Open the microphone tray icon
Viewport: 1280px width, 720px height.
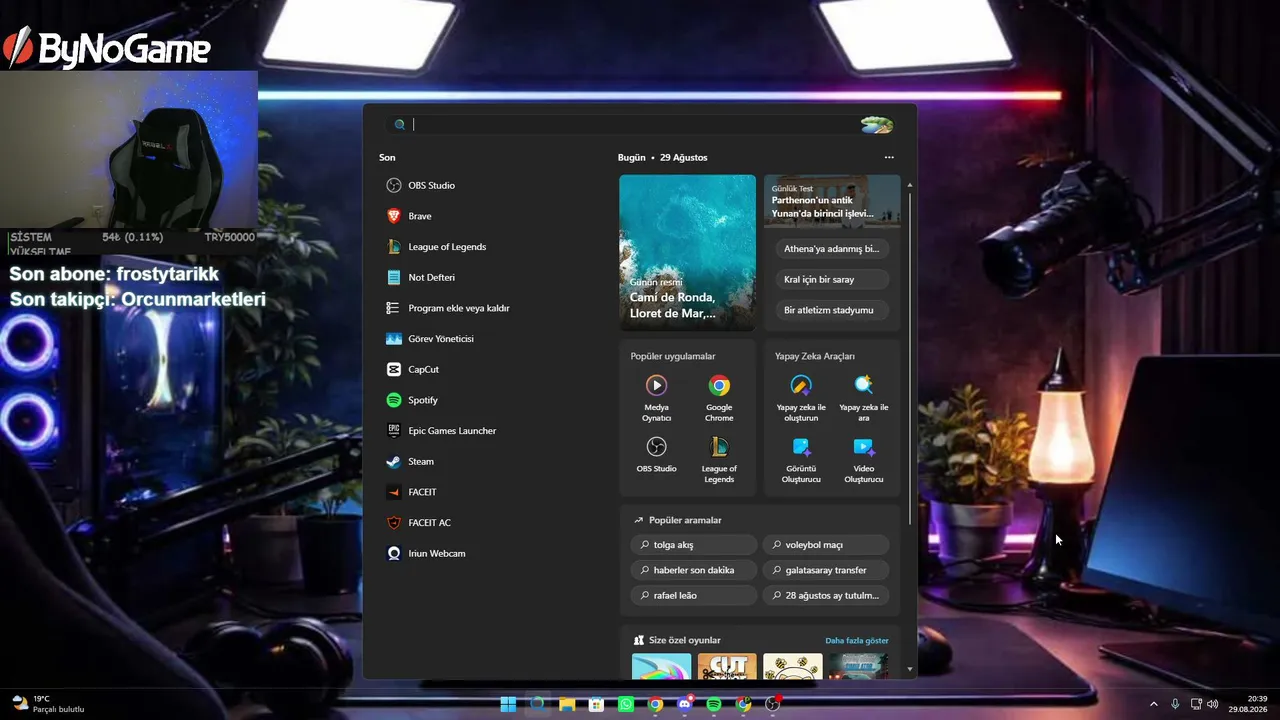1175,704
